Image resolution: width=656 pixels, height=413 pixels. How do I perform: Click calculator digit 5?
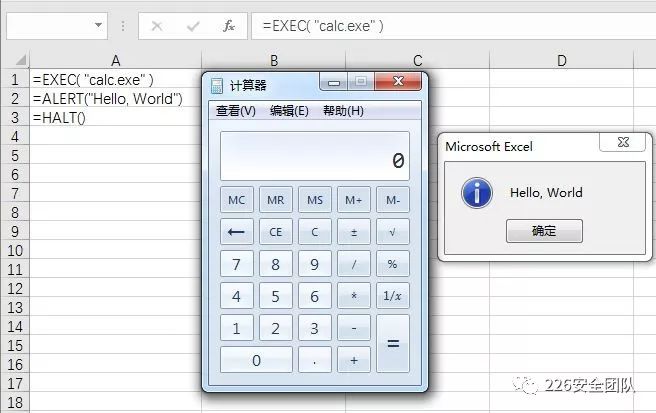pos(276,296)
